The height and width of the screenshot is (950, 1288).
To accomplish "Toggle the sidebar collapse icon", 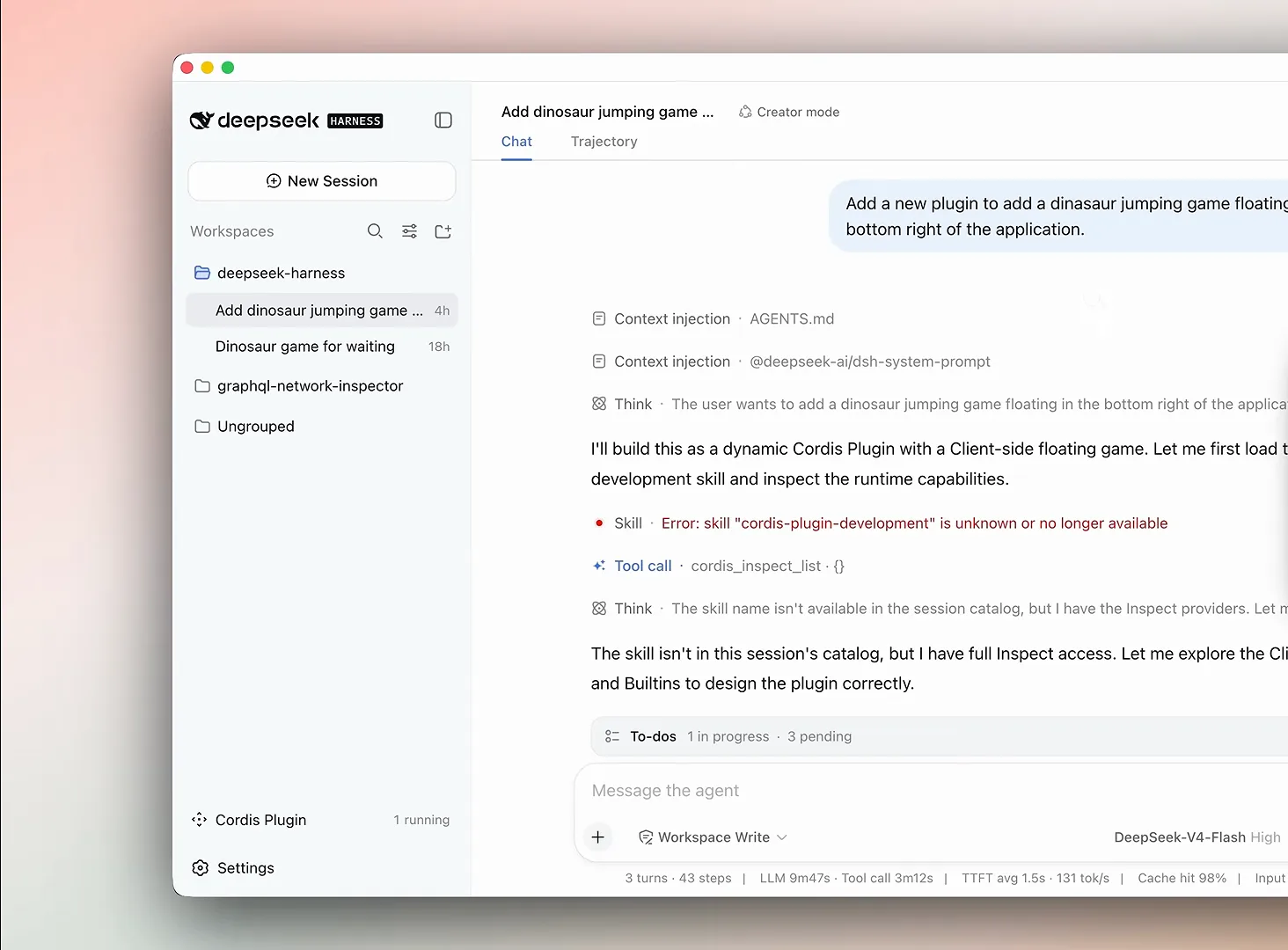I will tap(443, 121).
